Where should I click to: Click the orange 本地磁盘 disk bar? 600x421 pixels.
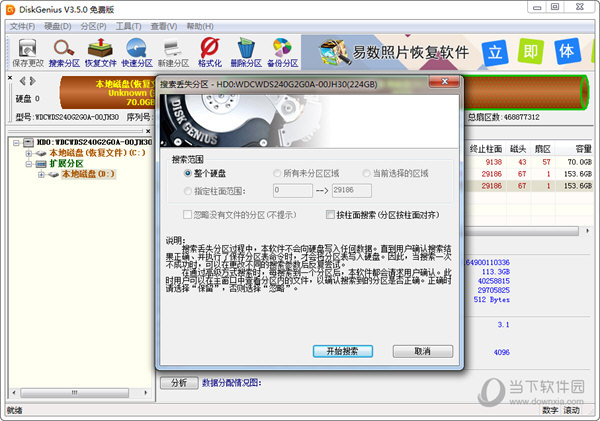coord(108,92)
